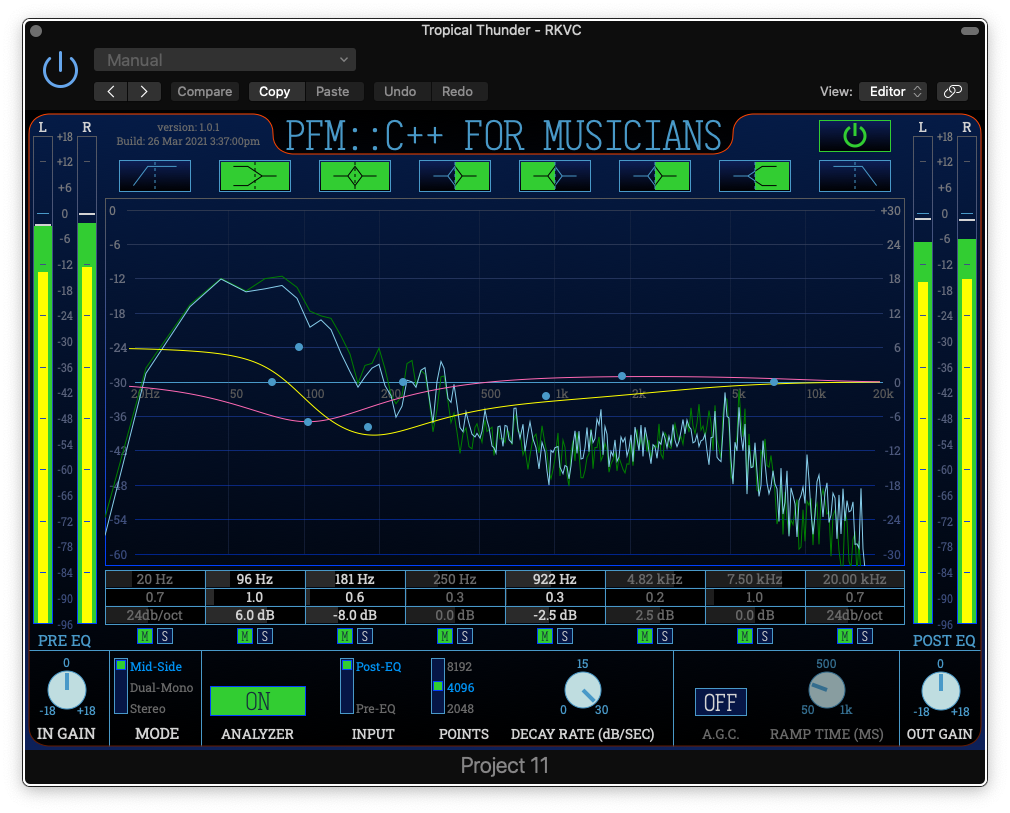Screen dimensions: 1010x813
Task: Click M button under 181 Hz band
Action: point(345,636)
